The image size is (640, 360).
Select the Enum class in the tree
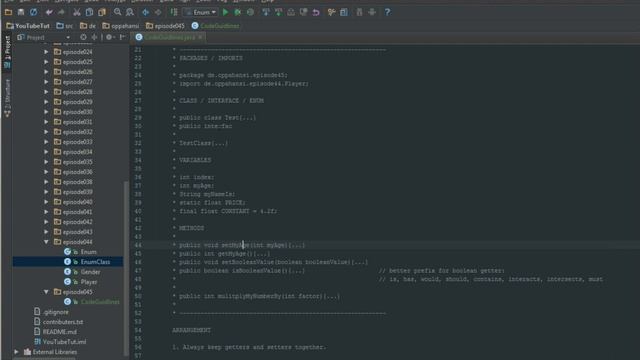[80, 252]
